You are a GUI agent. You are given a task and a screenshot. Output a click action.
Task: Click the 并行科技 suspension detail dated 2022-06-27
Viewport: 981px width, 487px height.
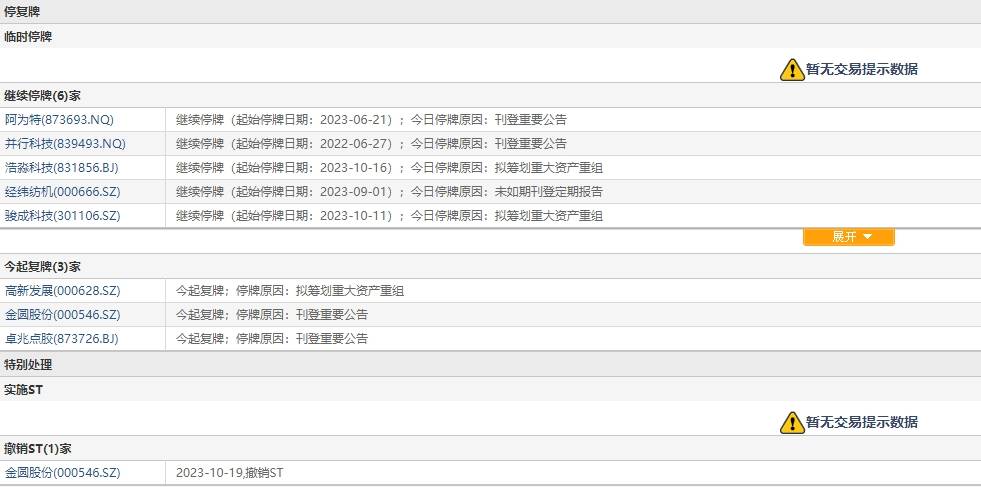[371, 144]
